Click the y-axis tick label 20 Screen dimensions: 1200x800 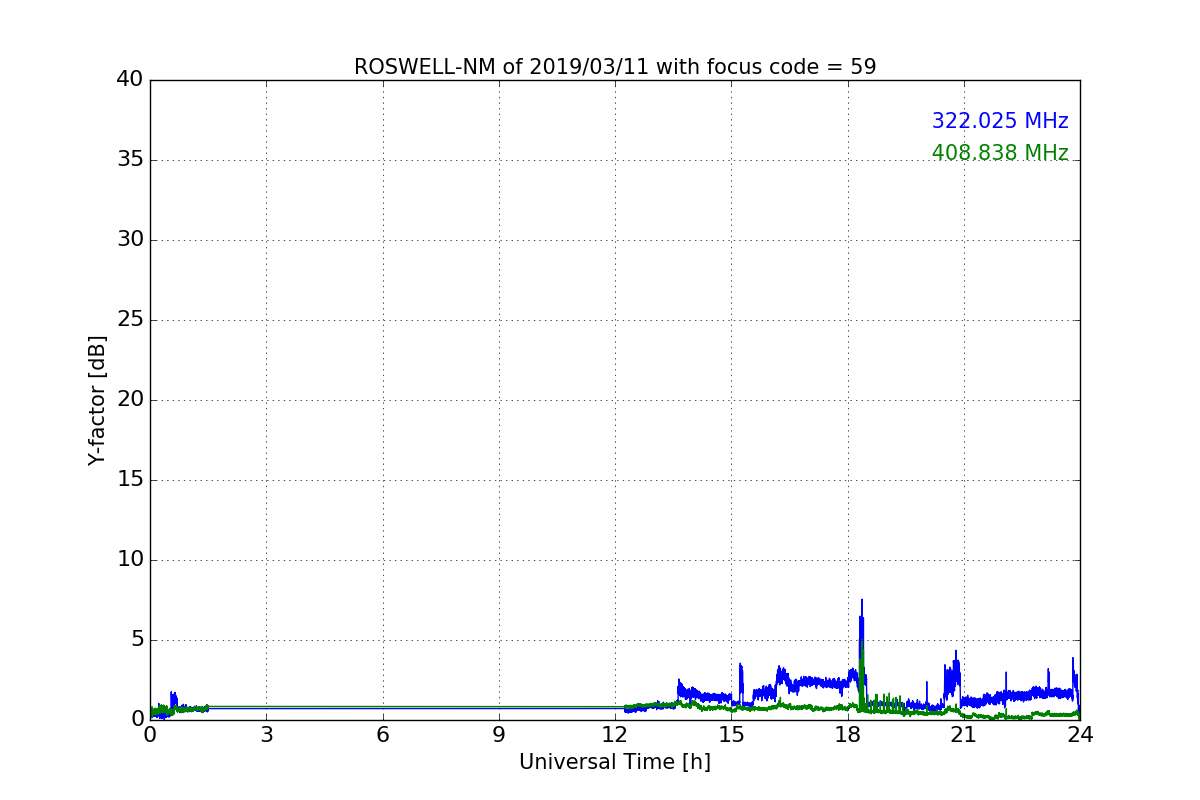[130, 400]
